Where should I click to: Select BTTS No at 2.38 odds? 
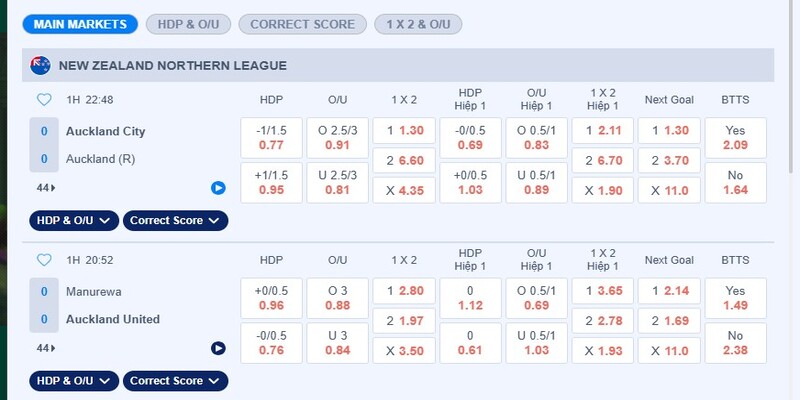pos(735,342)
